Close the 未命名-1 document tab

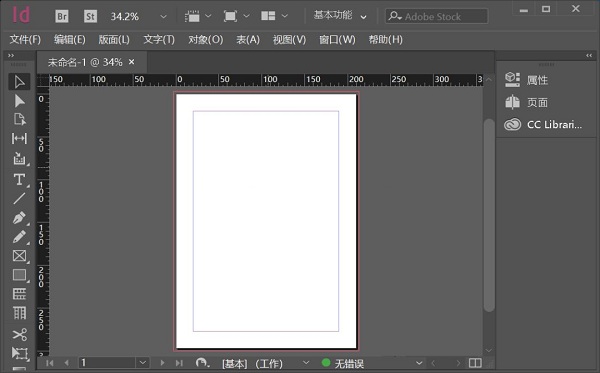coord(132,62)
